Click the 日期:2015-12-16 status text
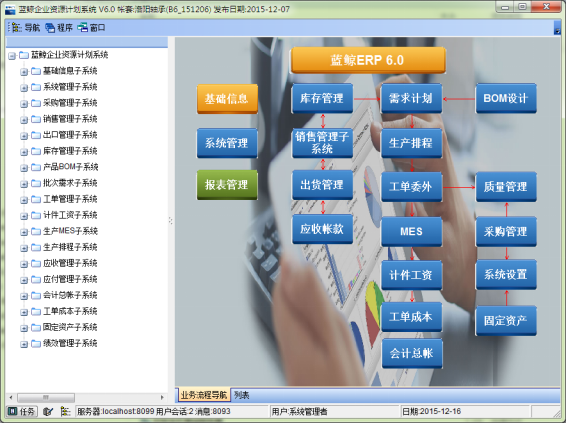This screenshot has height=423, width=566. [431, 411]
